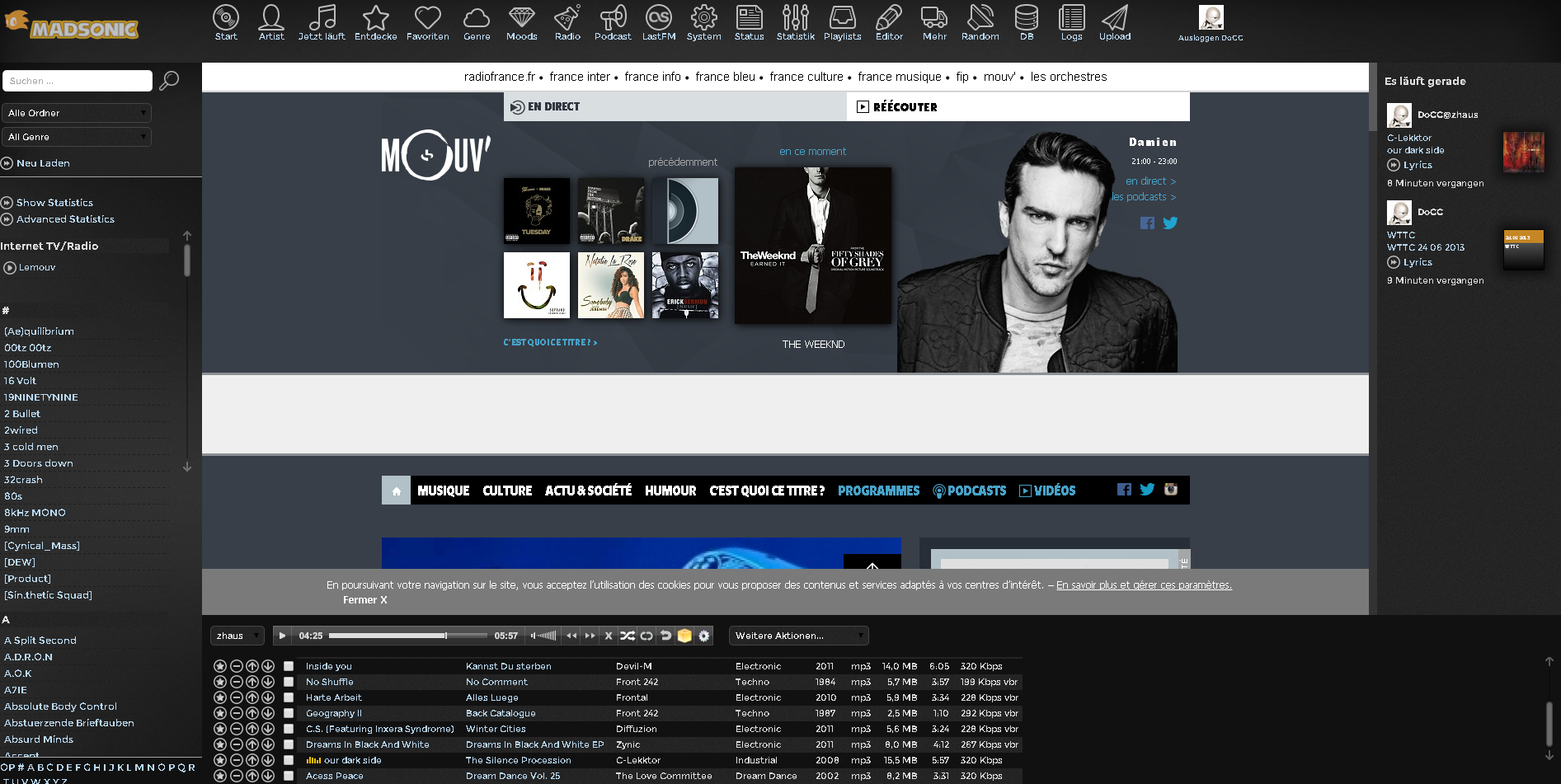Star the song 'Inside you'
The height and width of the screenshot is (784, 1561).
pyautogui.click(x=219, y=666)
